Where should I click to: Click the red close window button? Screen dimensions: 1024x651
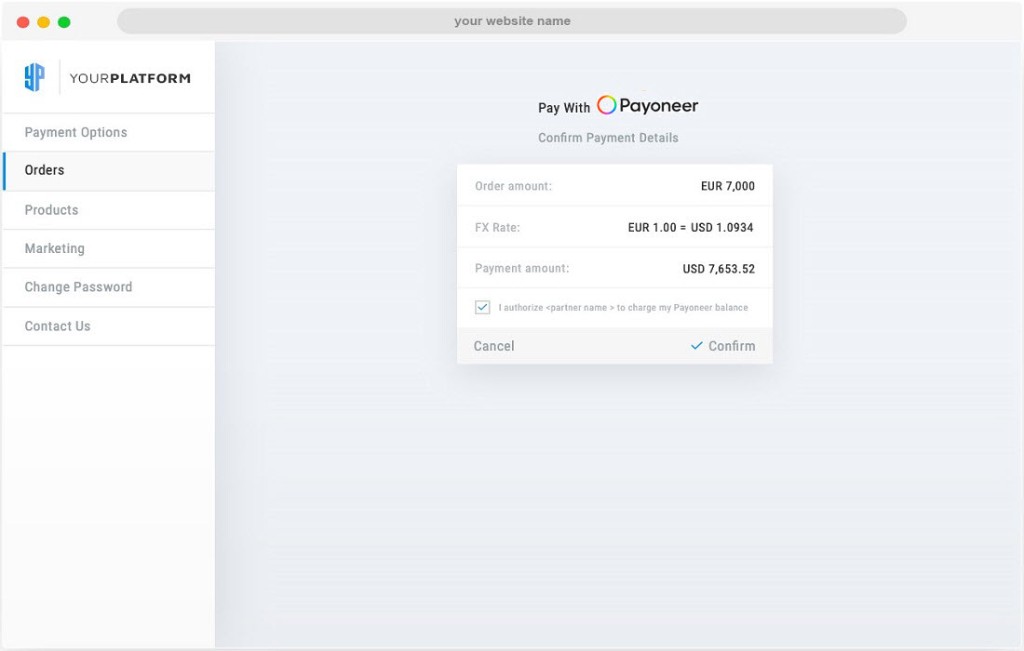[x=23, y=22]
